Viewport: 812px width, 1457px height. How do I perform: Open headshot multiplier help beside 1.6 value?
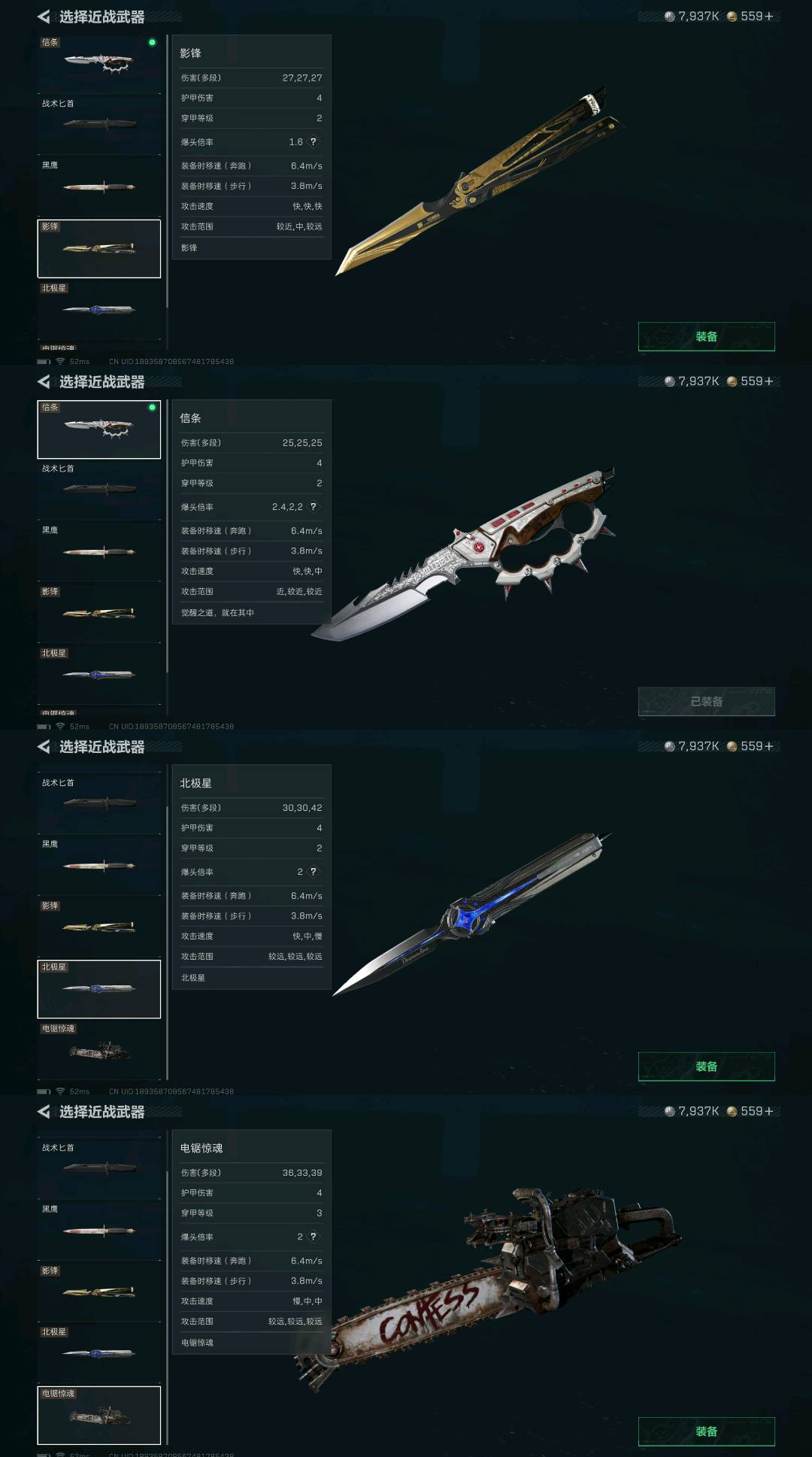coord(314,141)
